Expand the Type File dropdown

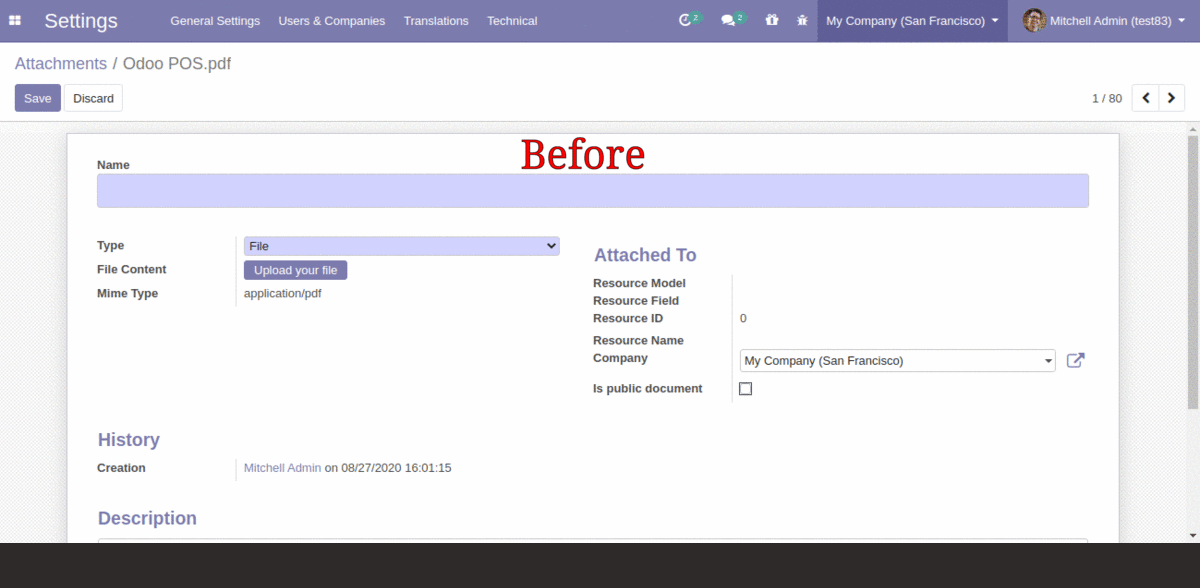click(401, 246)
